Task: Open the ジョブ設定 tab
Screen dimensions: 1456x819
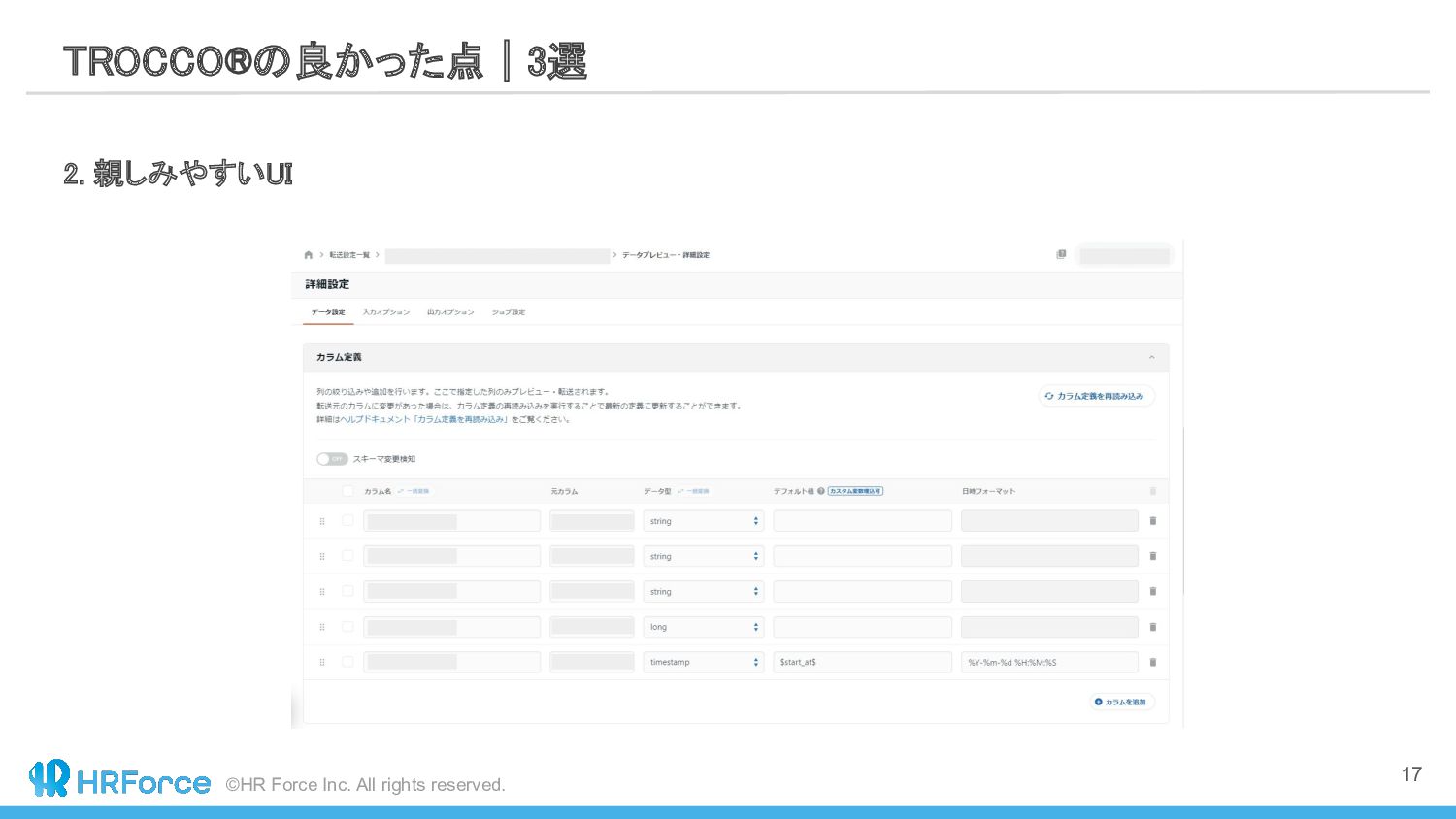Action: (x=509, y=312)
